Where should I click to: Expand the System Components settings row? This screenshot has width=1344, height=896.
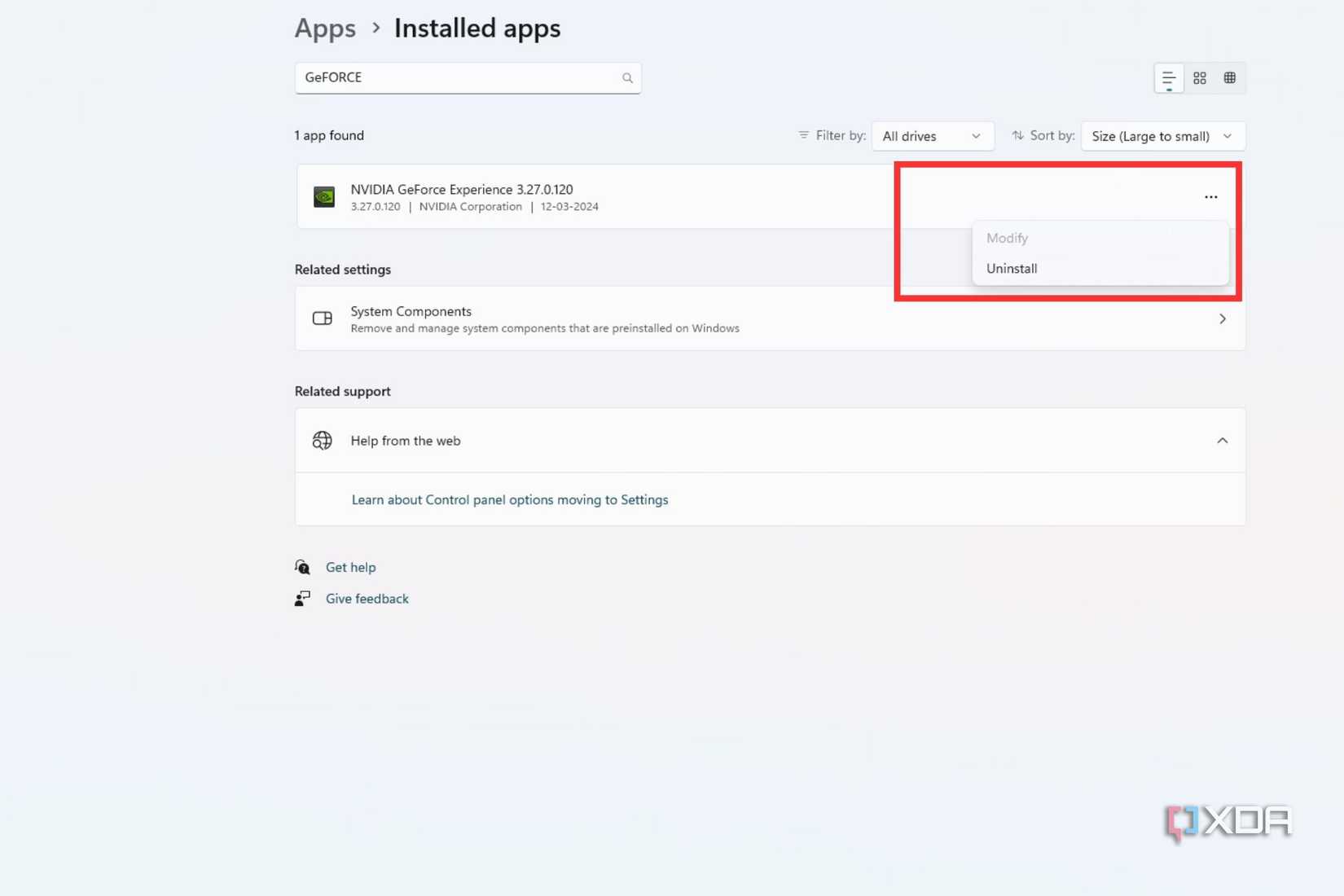click(x=1222, y=318)
